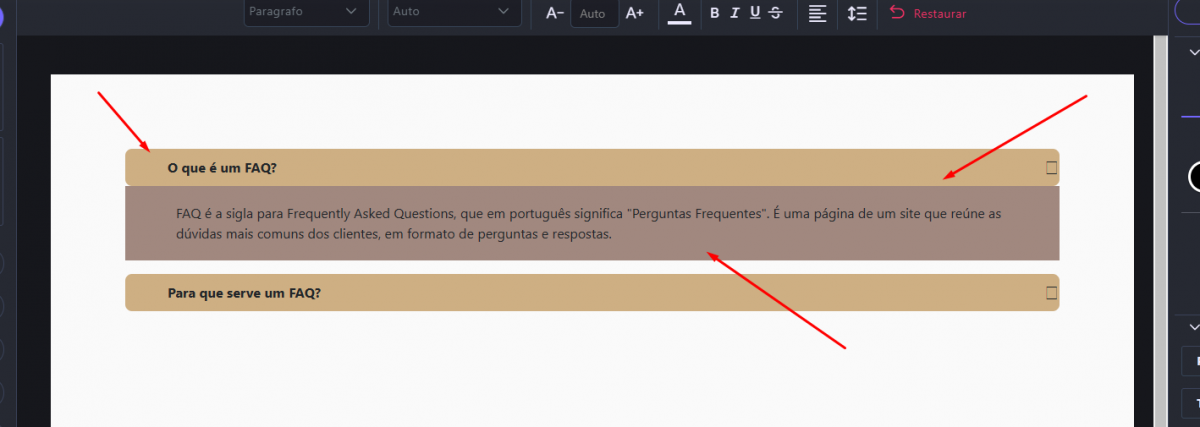
Task: Open the text color picker
Action: [679, 13]
